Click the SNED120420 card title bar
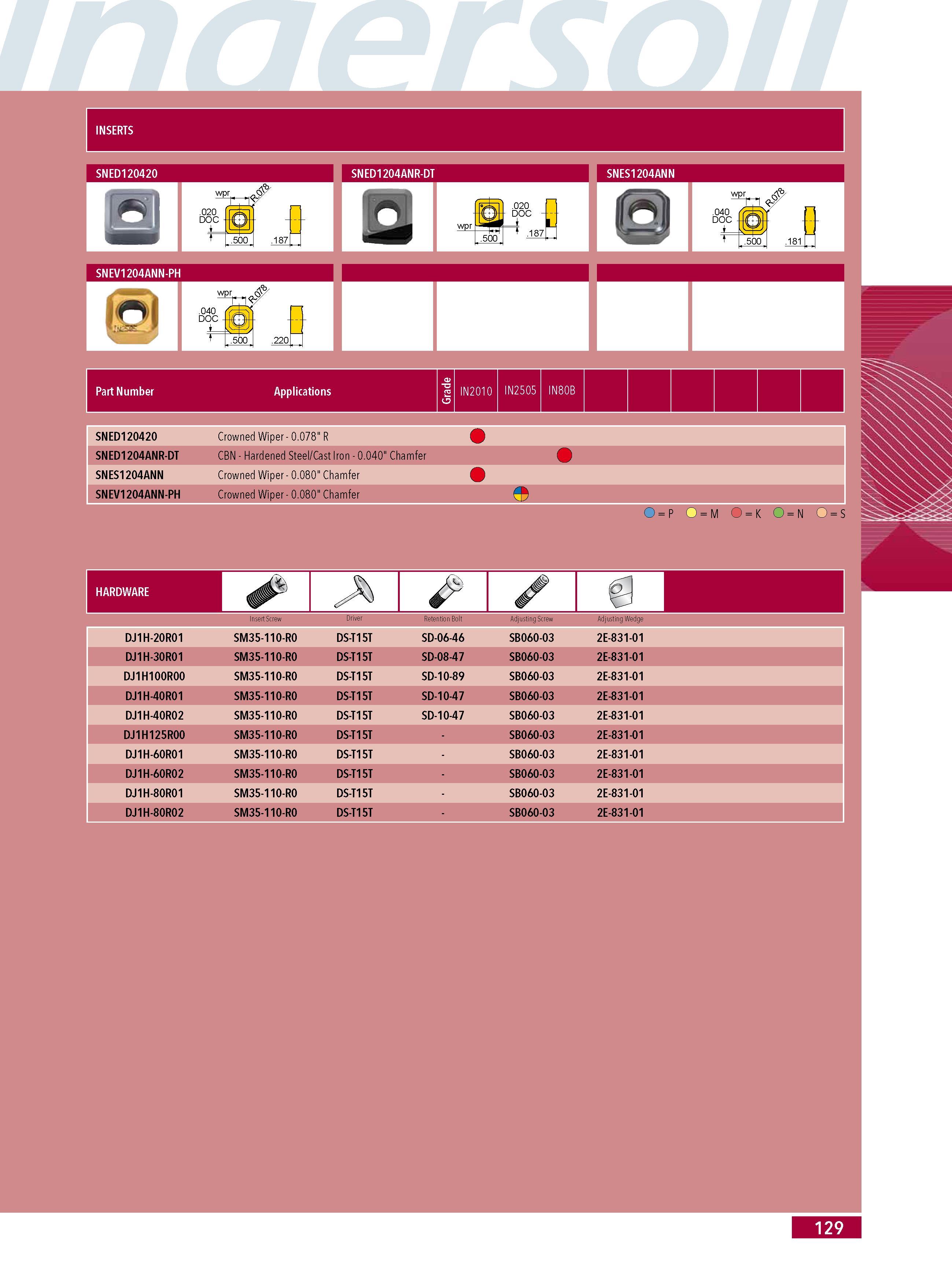The image size is (952, 1286). [210, 173]
